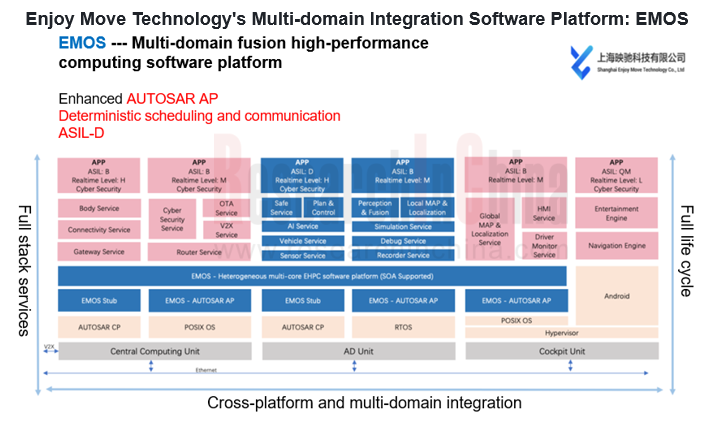This screenshot has width=708, height=423.
Task: Select the RTOS block
Action: [403, 327]
